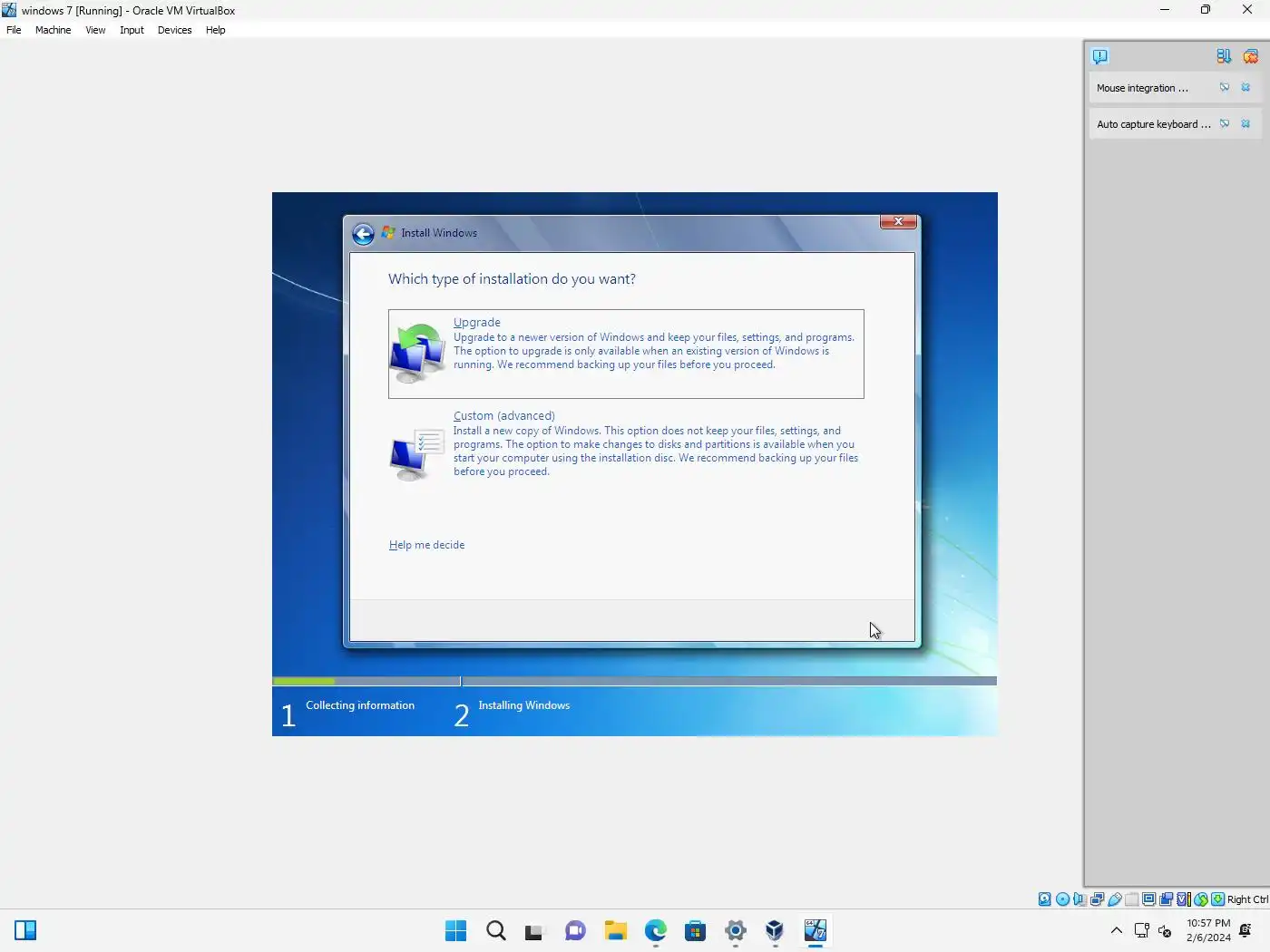Select the Upgrade installation option
The height and width of the screenshot is (952, 1270).
pyautogui.click(x=626, y=354)
